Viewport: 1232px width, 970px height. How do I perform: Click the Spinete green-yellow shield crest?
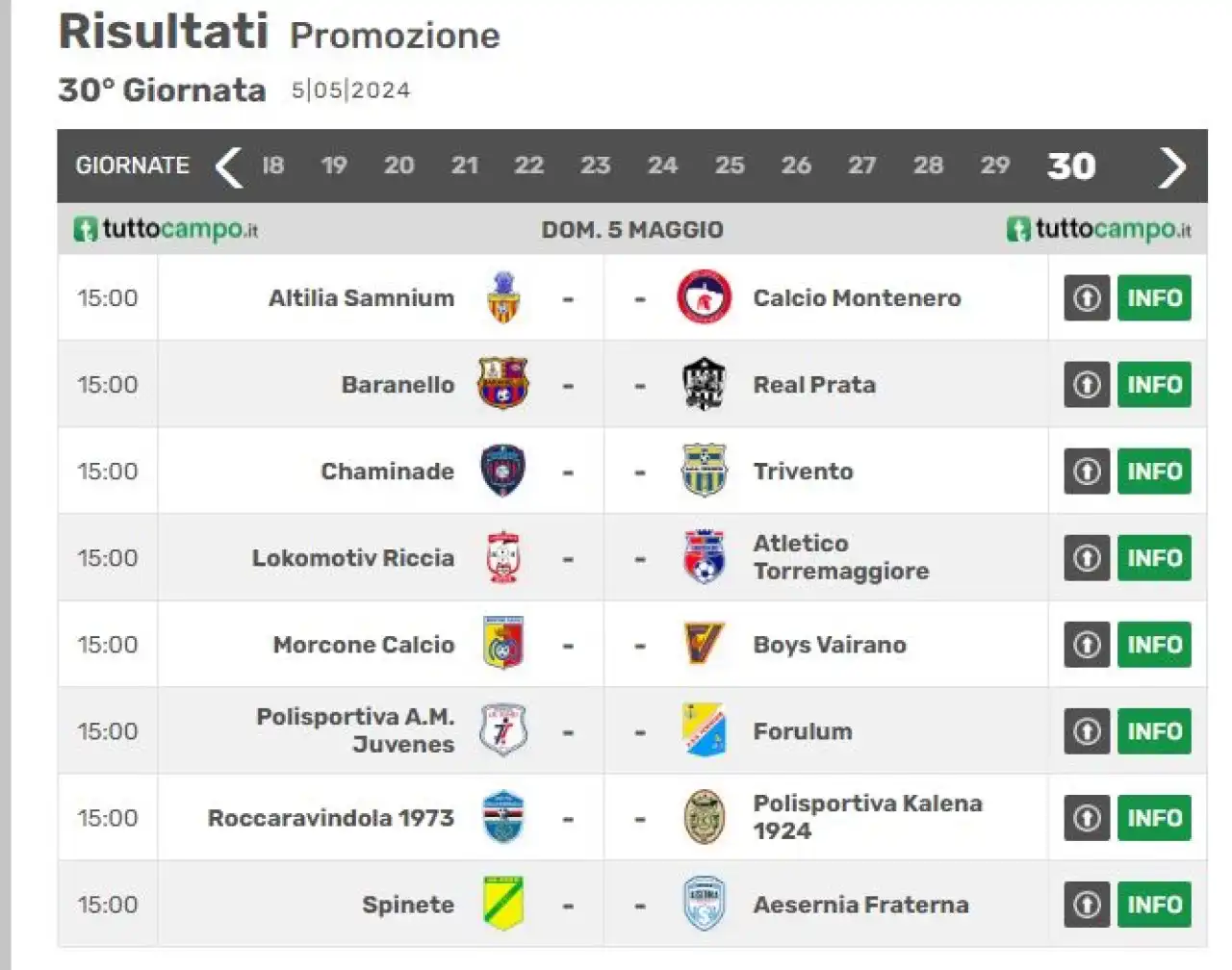tap(502, 904)
